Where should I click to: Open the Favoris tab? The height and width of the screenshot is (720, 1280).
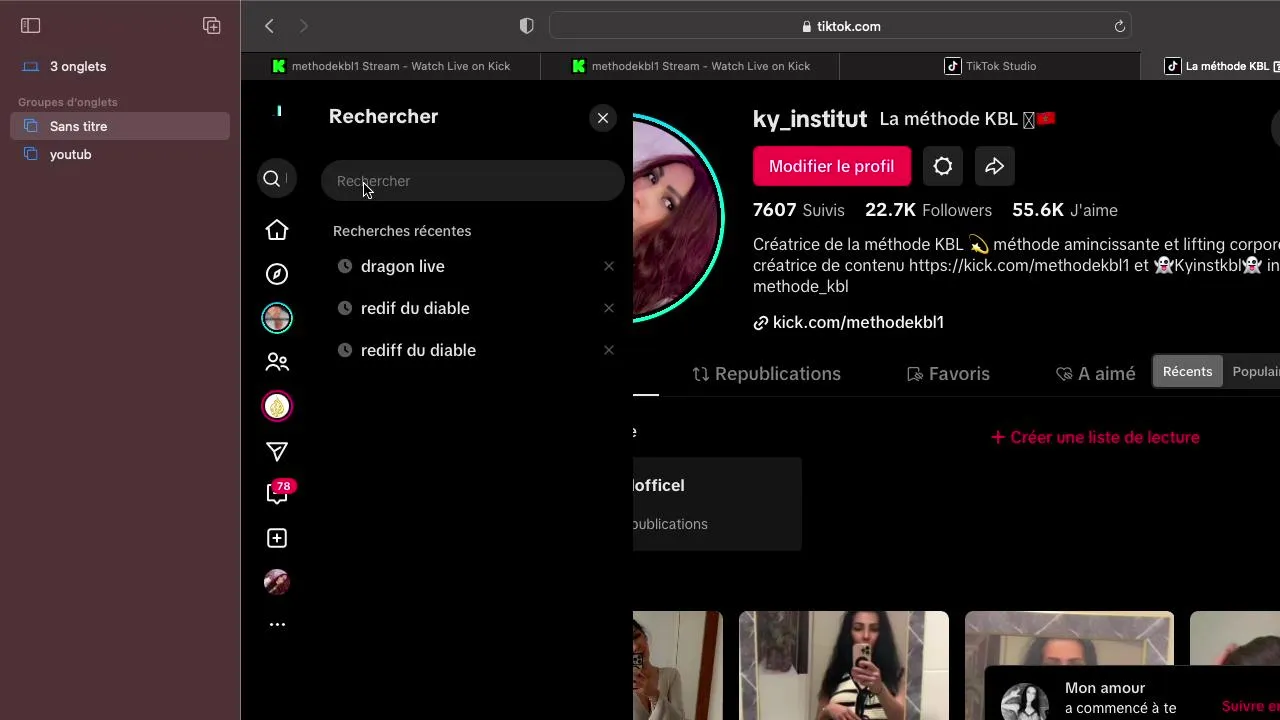tap(948, 374)
